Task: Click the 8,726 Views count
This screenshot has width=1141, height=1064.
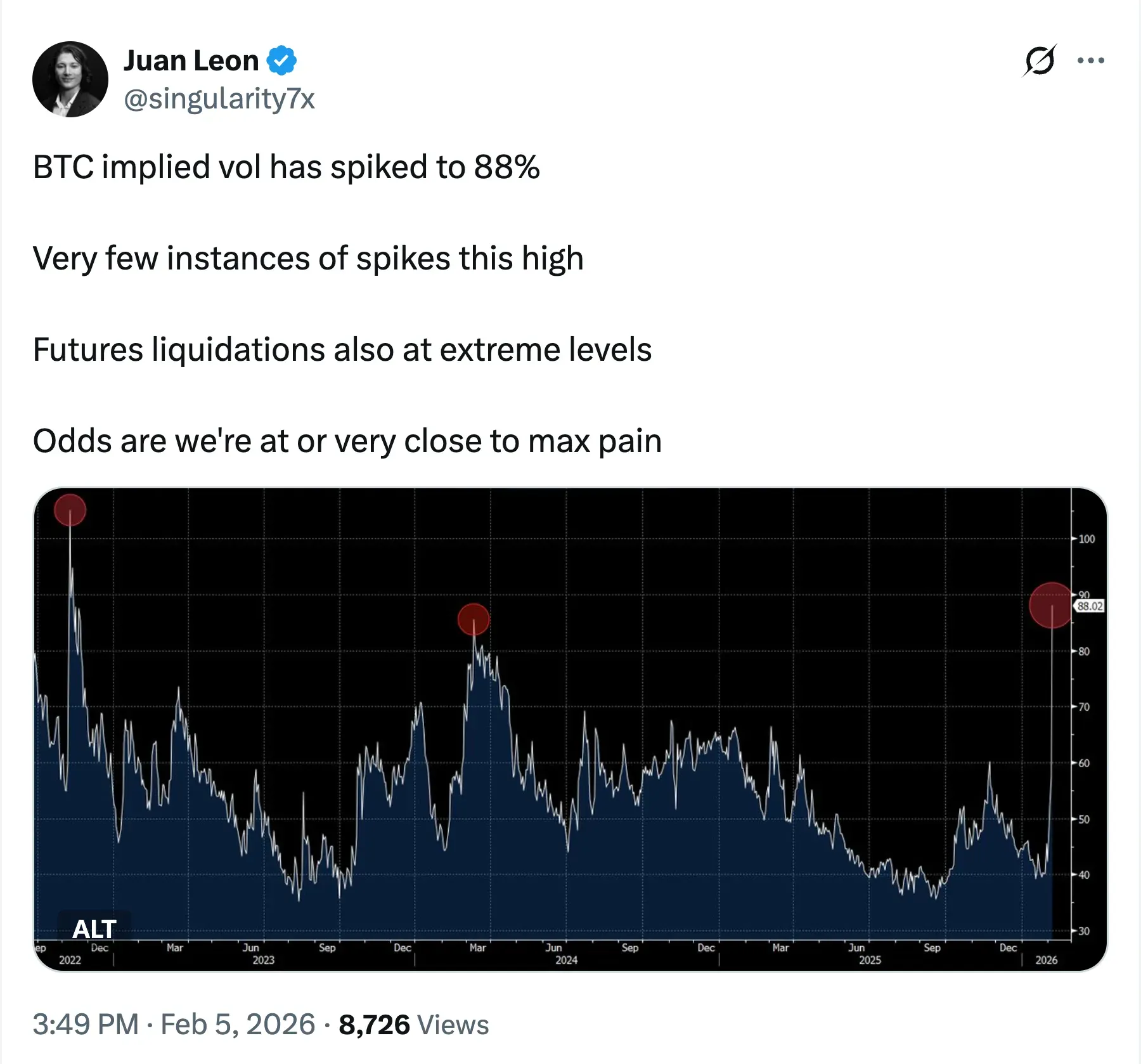Action: coord(413,1025)
